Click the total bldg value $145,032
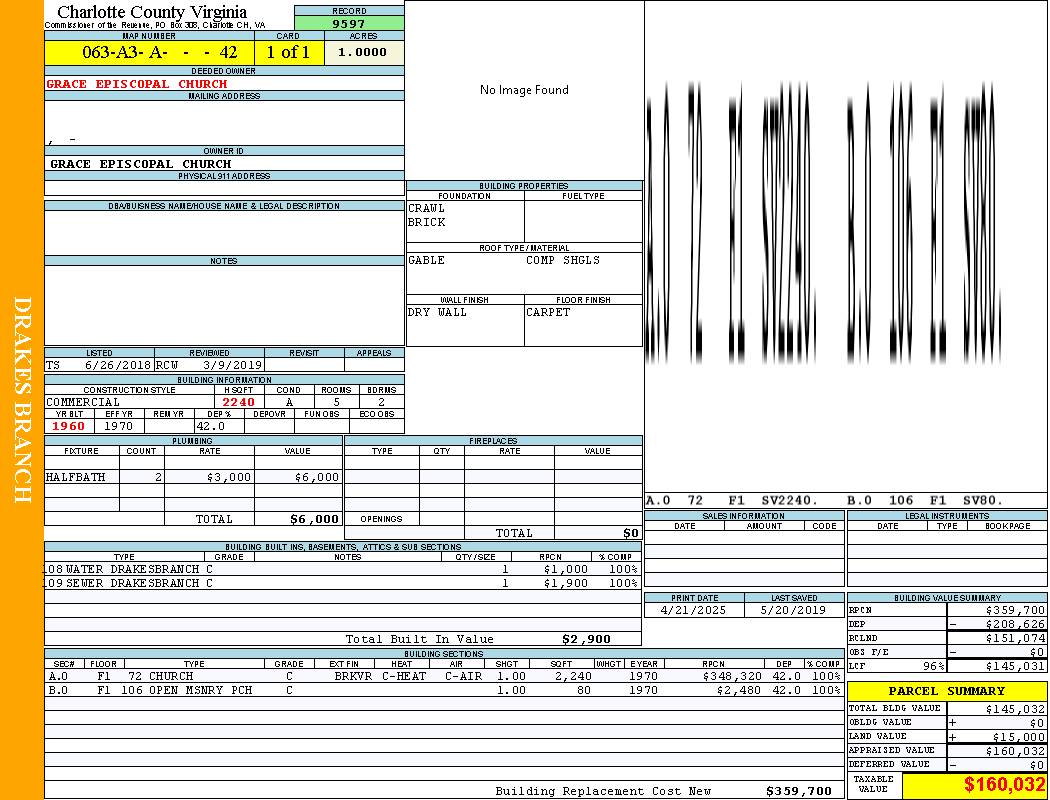 (1015, 709)
